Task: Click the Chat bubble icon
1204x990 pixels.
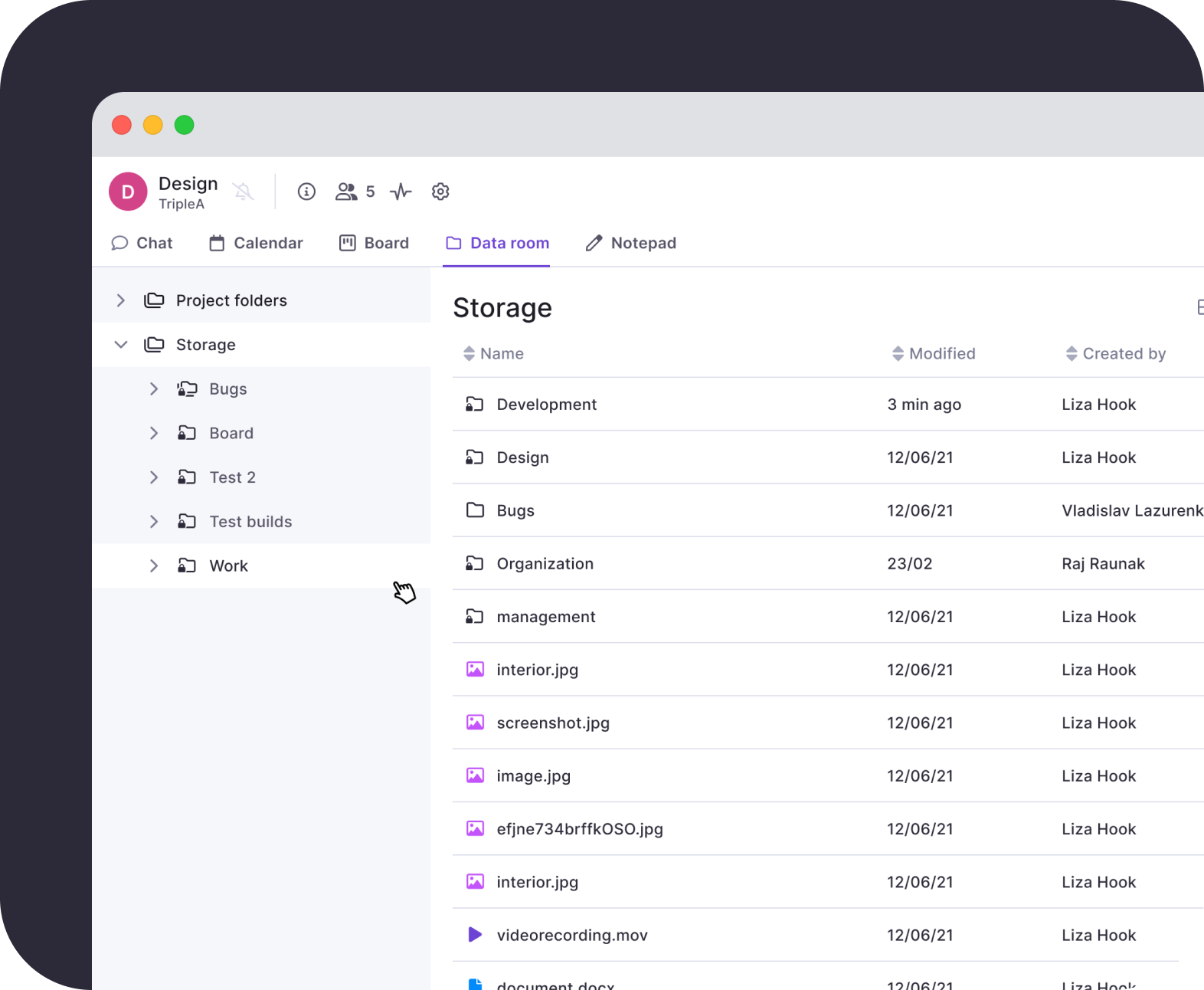Action: coord(119,243)
